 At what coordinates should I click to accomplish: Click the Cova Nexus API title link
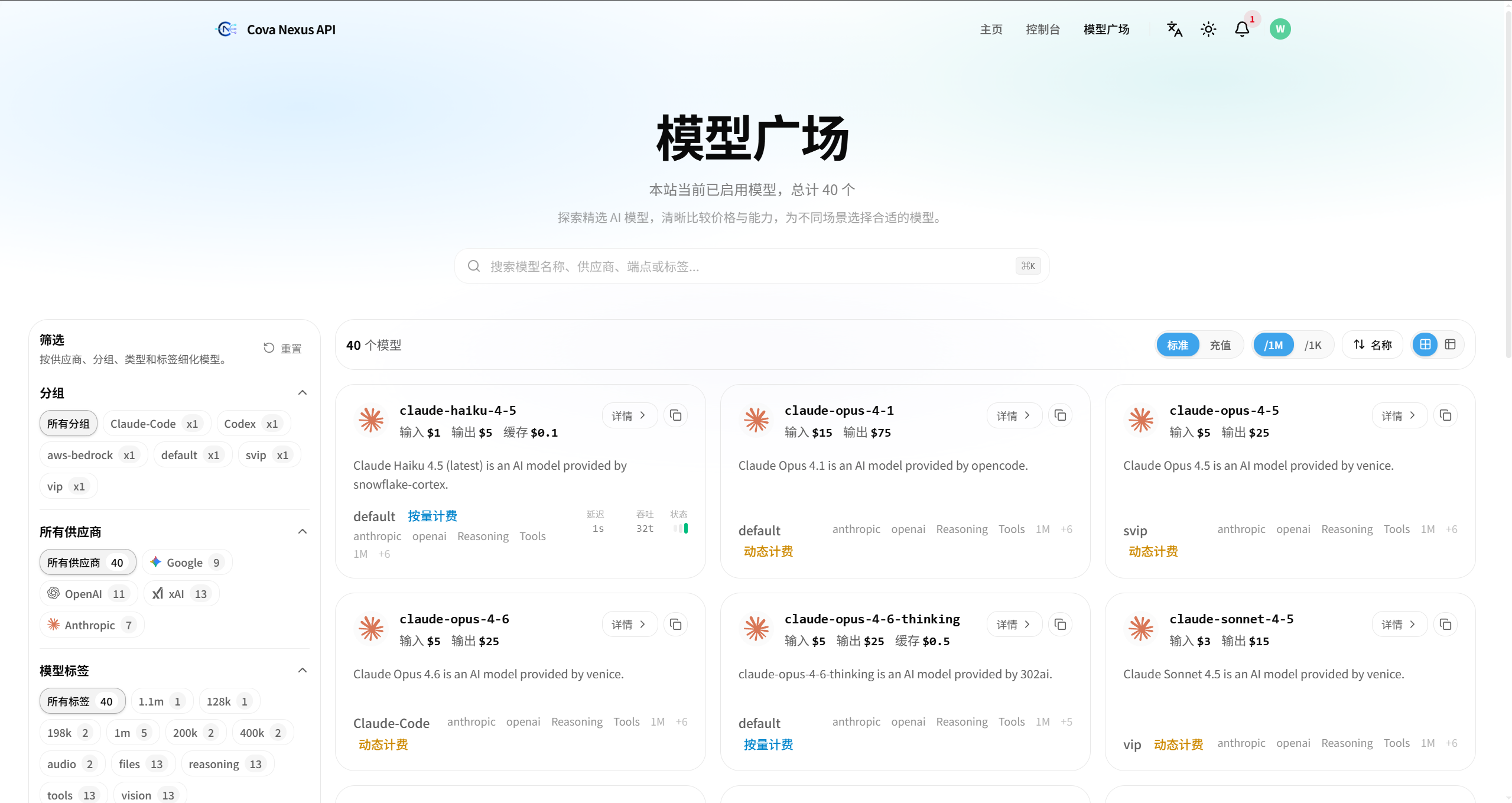pos(291,30)
